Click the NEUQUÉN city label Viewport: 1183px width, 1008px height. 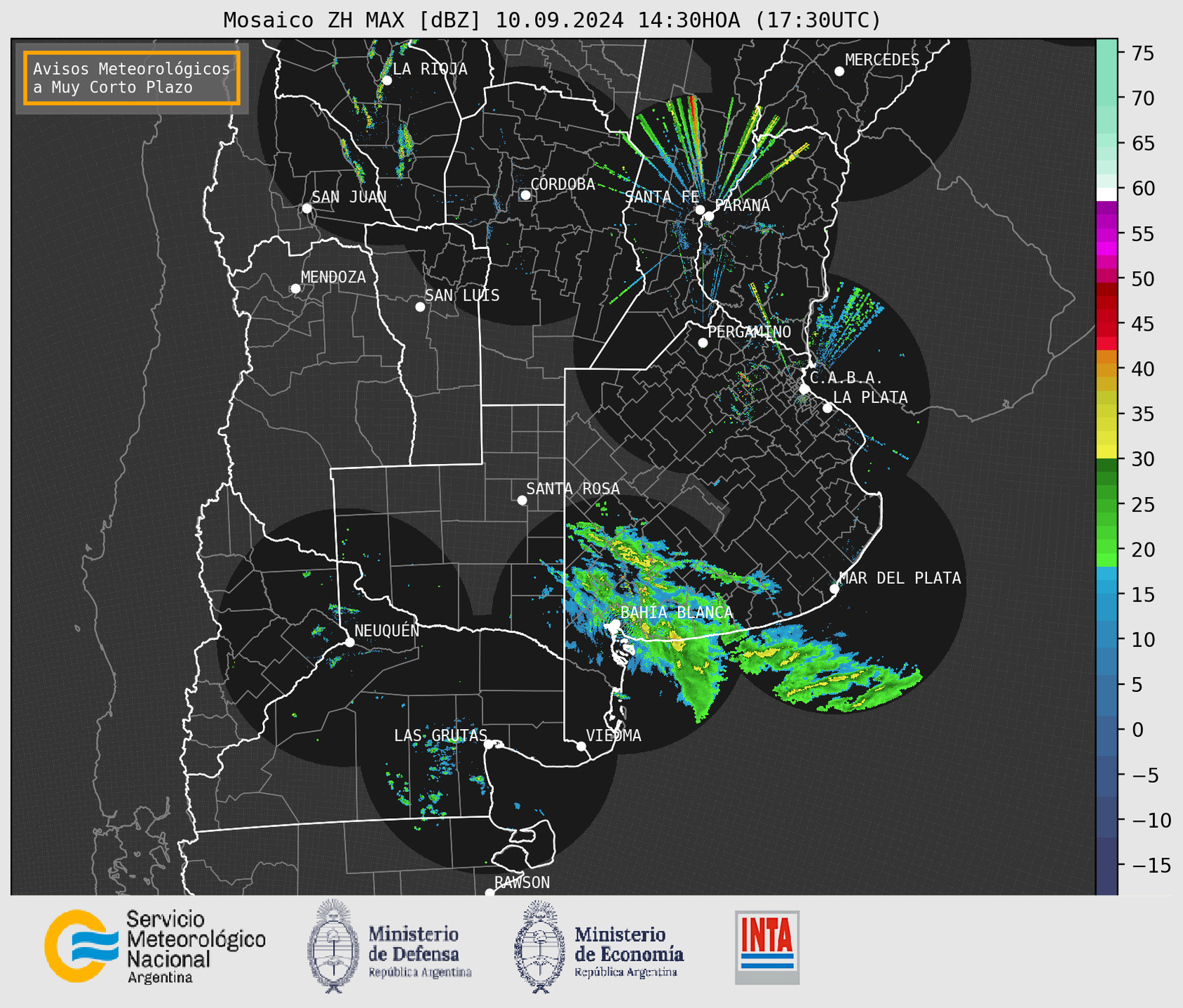tap(387, 630)
